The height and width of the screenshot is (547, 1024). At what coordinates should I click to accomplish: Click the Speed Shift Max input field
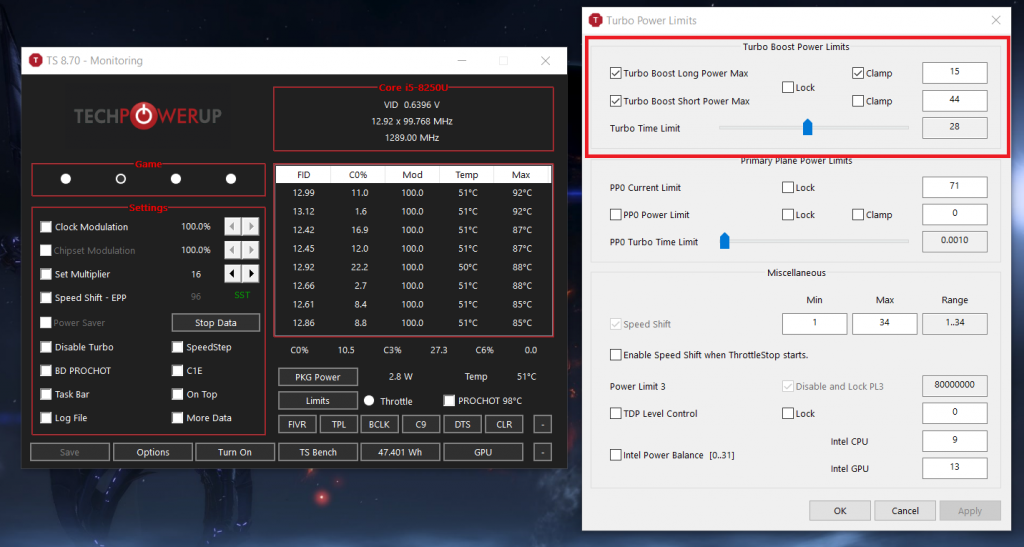tap(884, 324)
